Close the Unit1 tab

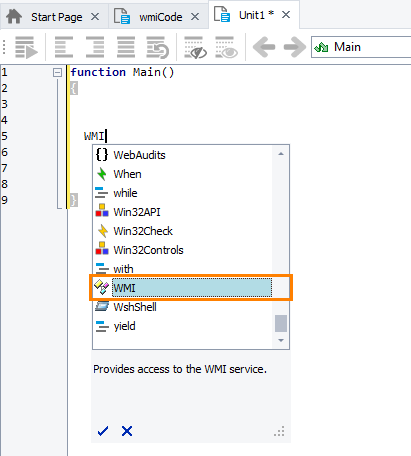point(286,15)
